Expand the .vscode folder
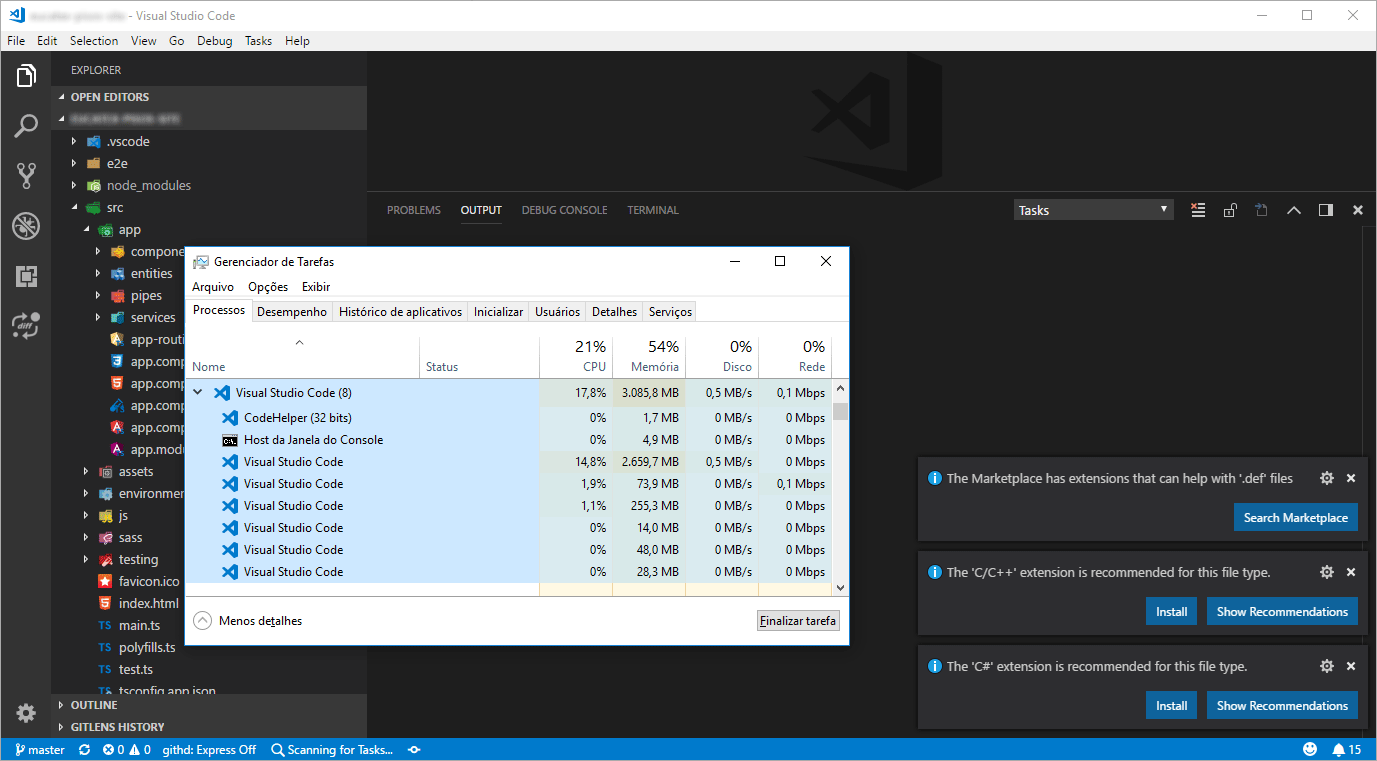The height and width of the screenshot is (761, 1377). pyautogui.click(x=209, y=141)
